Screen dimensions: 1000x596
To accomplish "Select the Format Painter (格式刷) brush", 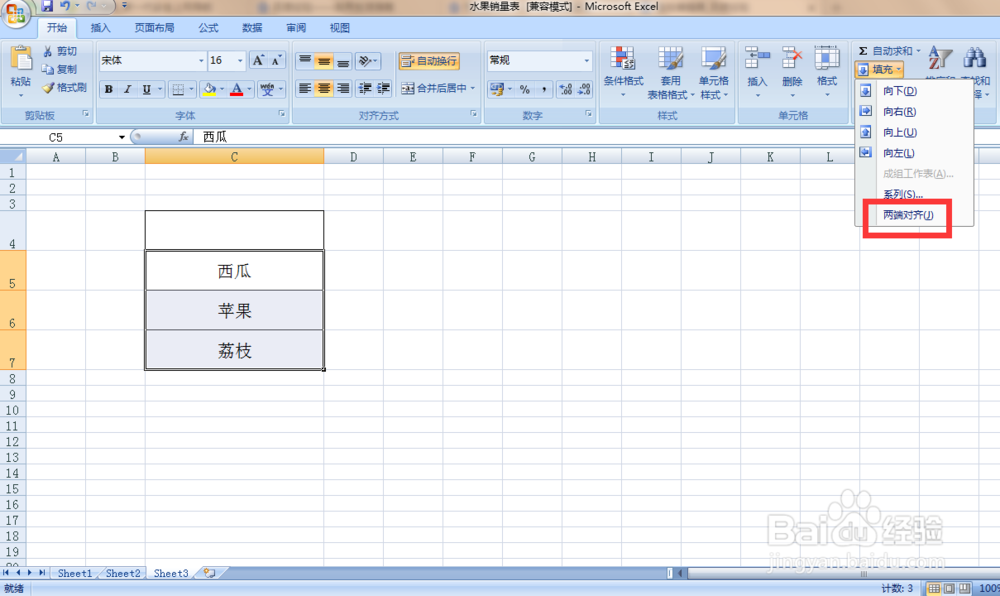I will point(64,87).
